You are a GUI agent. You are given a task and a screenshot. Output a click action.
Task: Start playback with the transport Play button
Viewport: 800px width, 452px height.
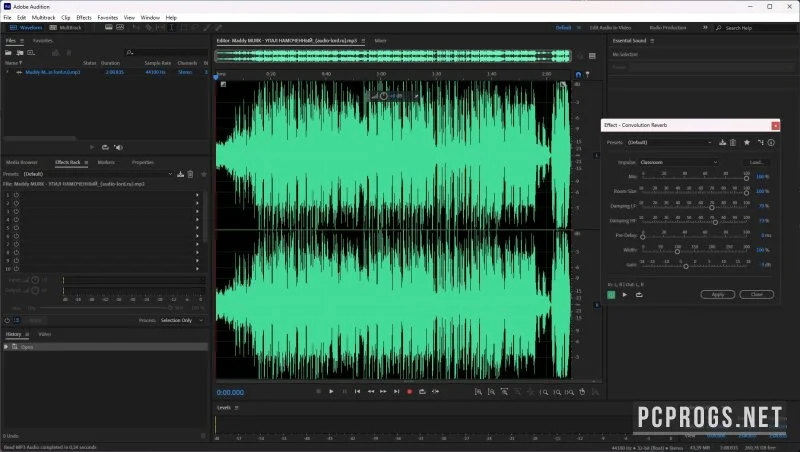tap(331, 391)
